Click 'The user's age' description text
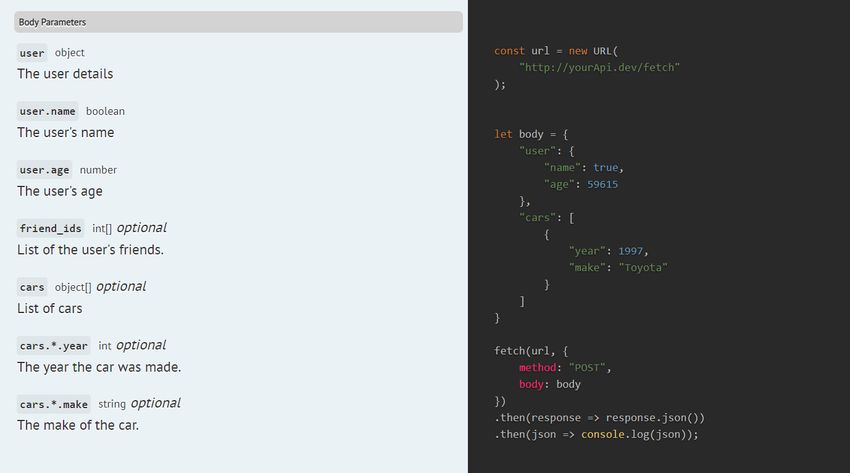Screen dimensions: 850x473 coord(60,191)
